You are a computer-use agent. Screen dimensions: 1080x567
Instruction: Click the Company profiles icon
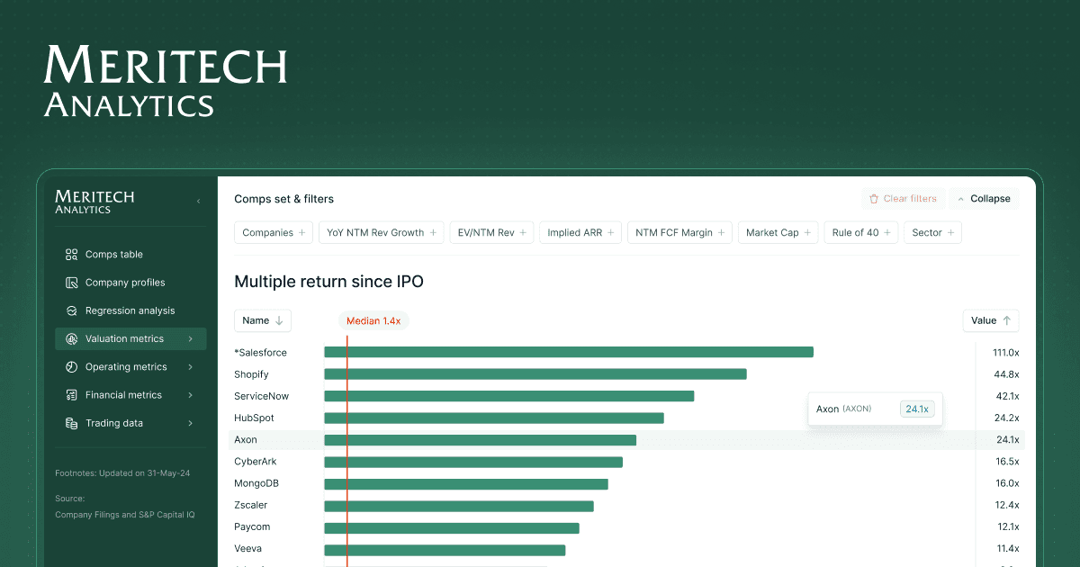[71, 282]
